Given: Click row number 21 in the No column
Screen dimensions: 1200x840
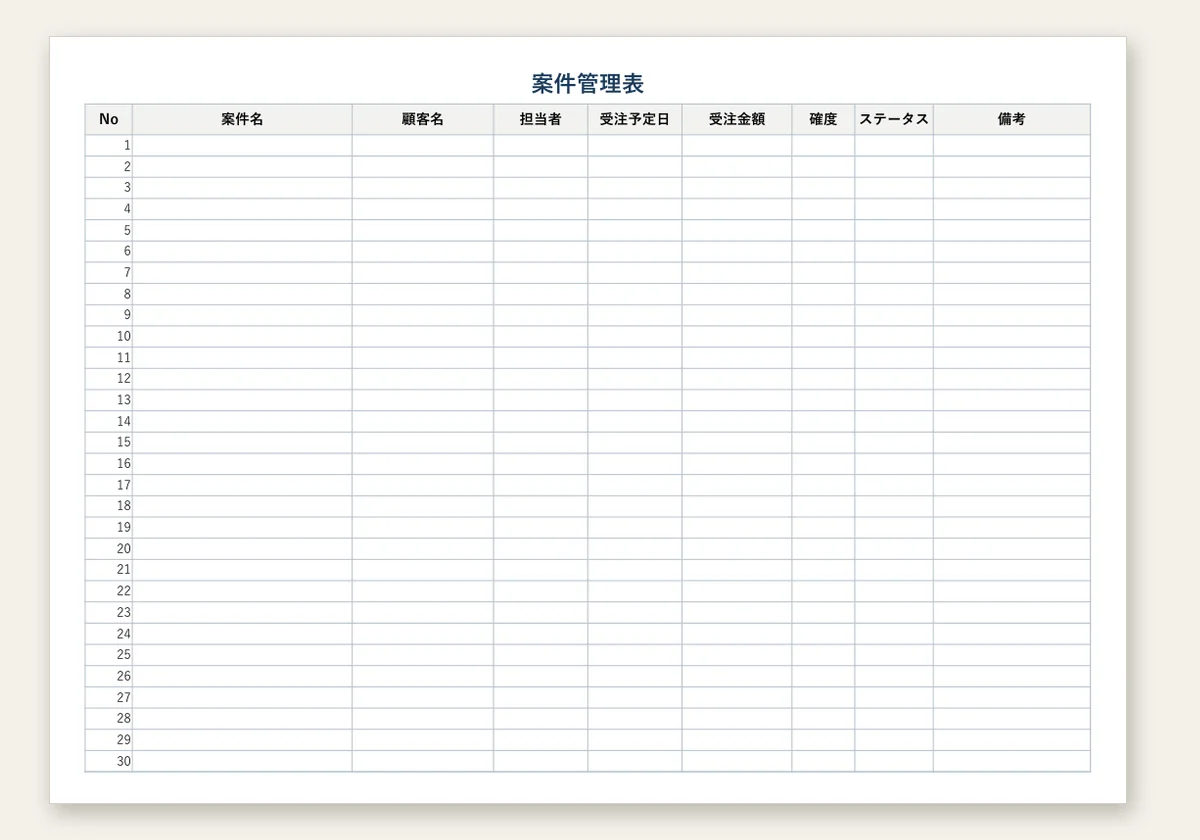Looking at the screenshot, I should [109, 570].
